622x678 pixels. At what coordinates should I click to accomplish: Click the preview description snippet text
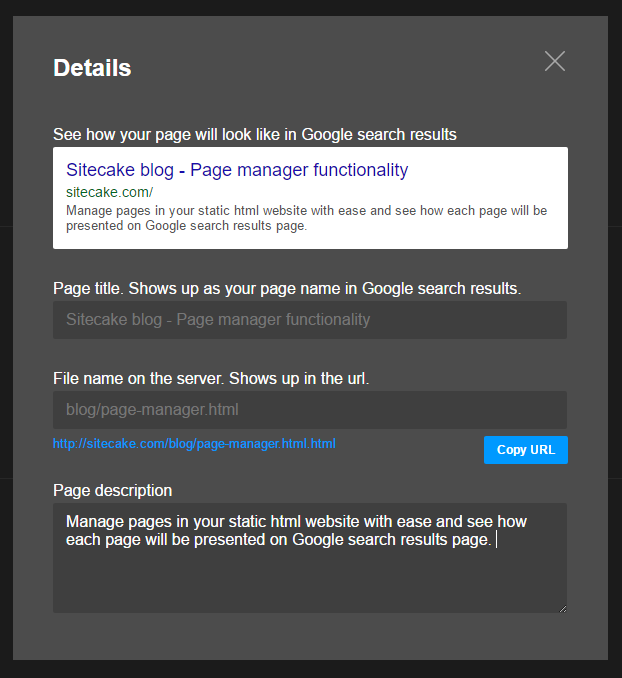click(306, 218)
